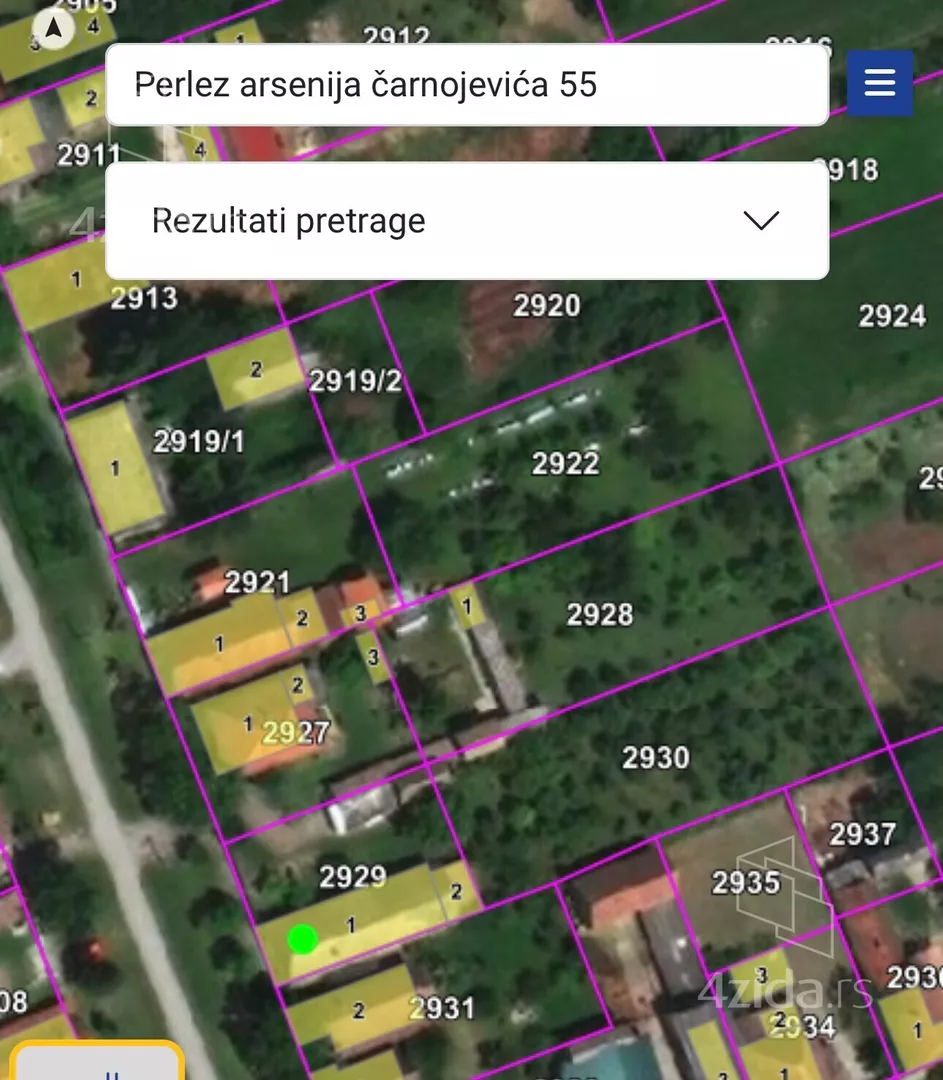Screen dimensions: 943x1080
Task: Select parcel 2927 label
Action: tap(296, 732)
